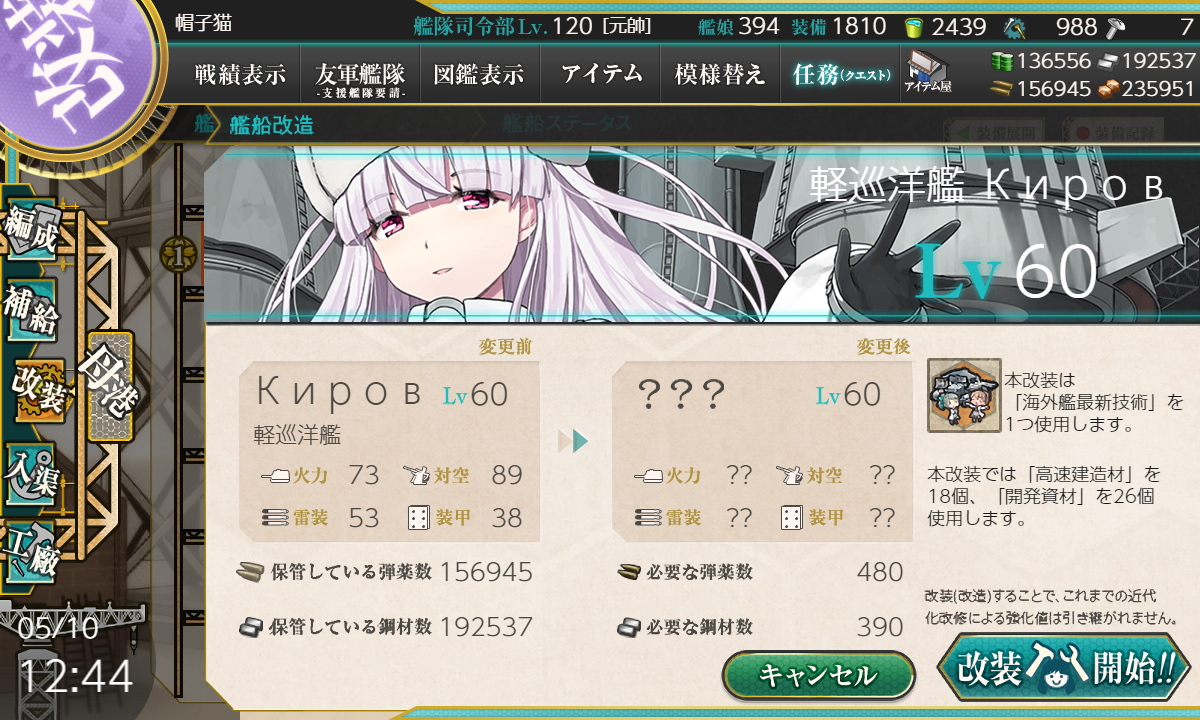Click the キャンセル button
This screenshot has width=1200, height=720.
click(x=818, y=674)
